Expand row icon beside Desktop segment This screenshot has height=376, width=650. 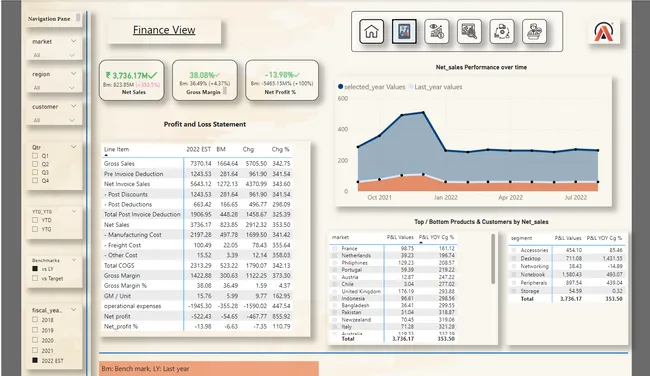coord(514,258)
